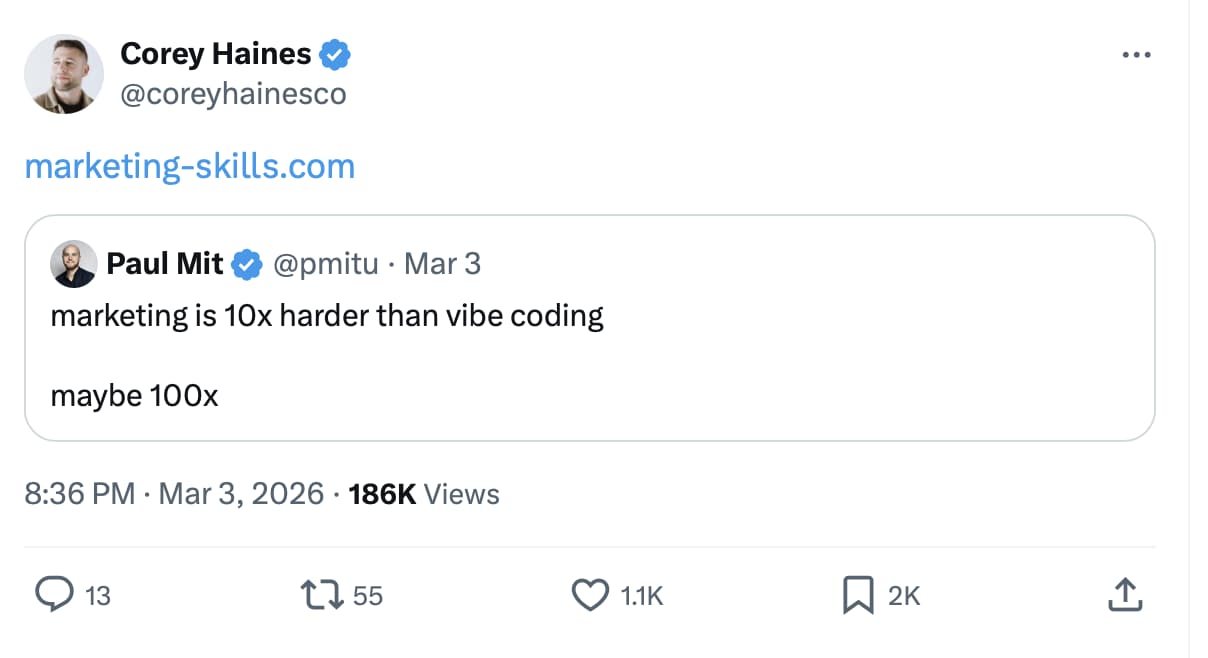Click the @coreyhainesco handle
Viewport: 1208px width, 658px height.
235,93
